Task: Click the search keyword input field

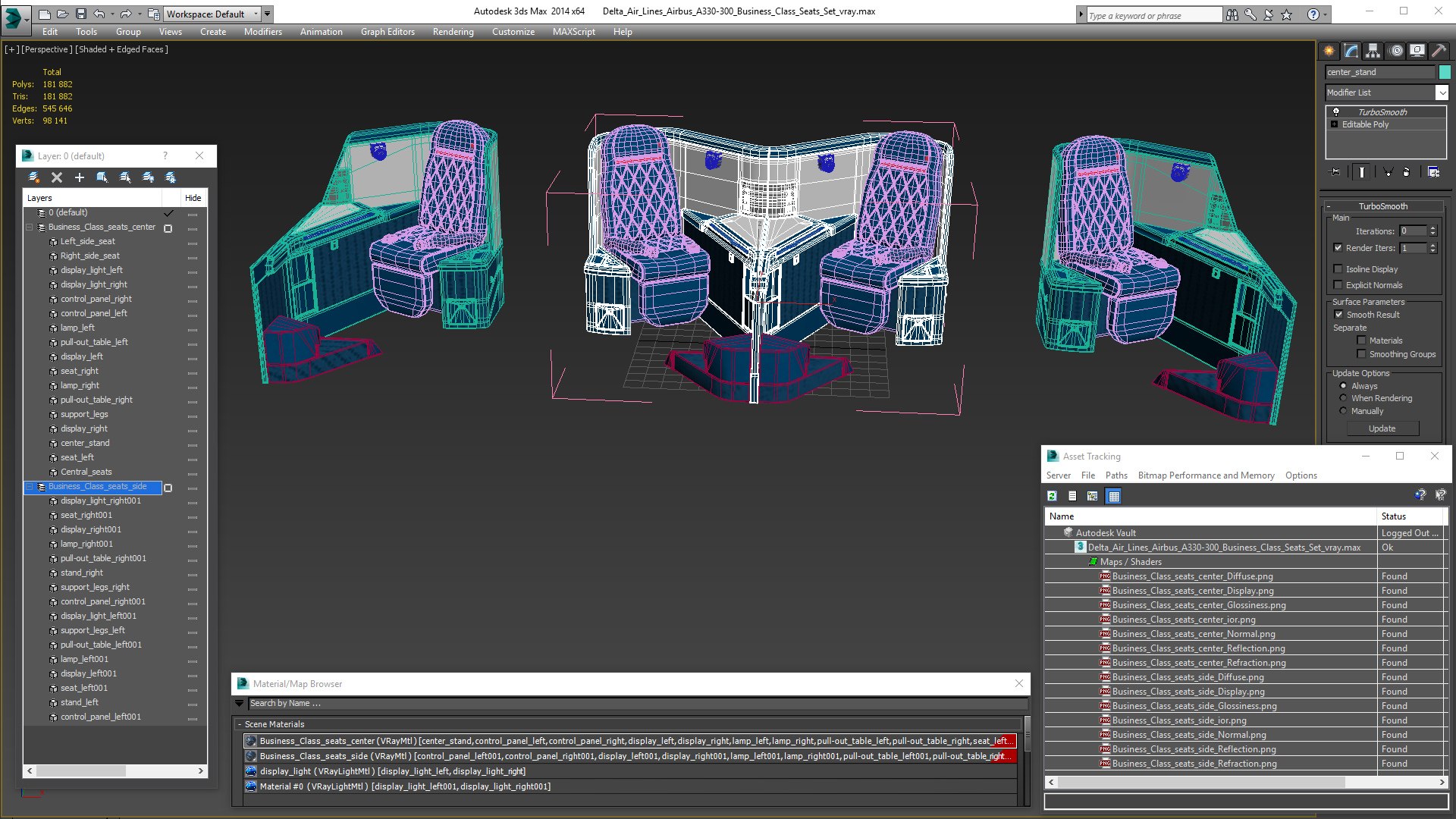Action: 1153,15
